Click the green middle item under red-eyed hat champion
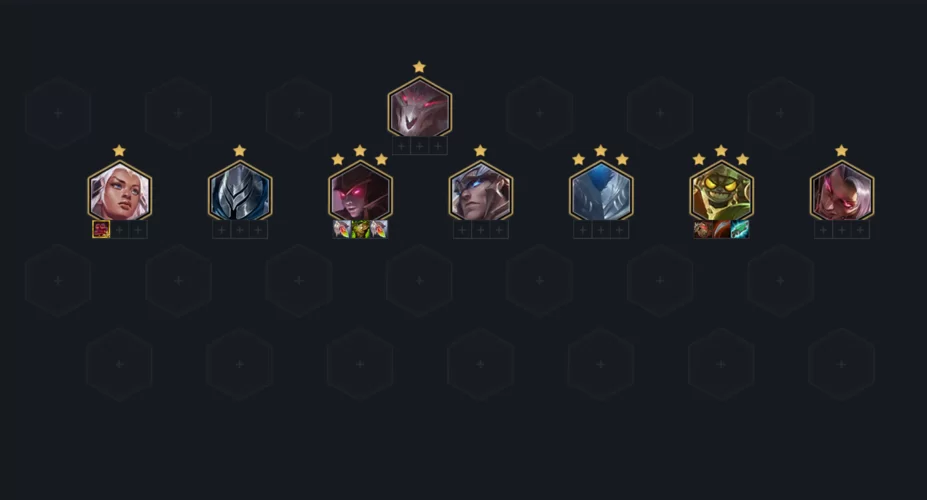The width and height of the screenshot is (927, 500). [361, 229]
